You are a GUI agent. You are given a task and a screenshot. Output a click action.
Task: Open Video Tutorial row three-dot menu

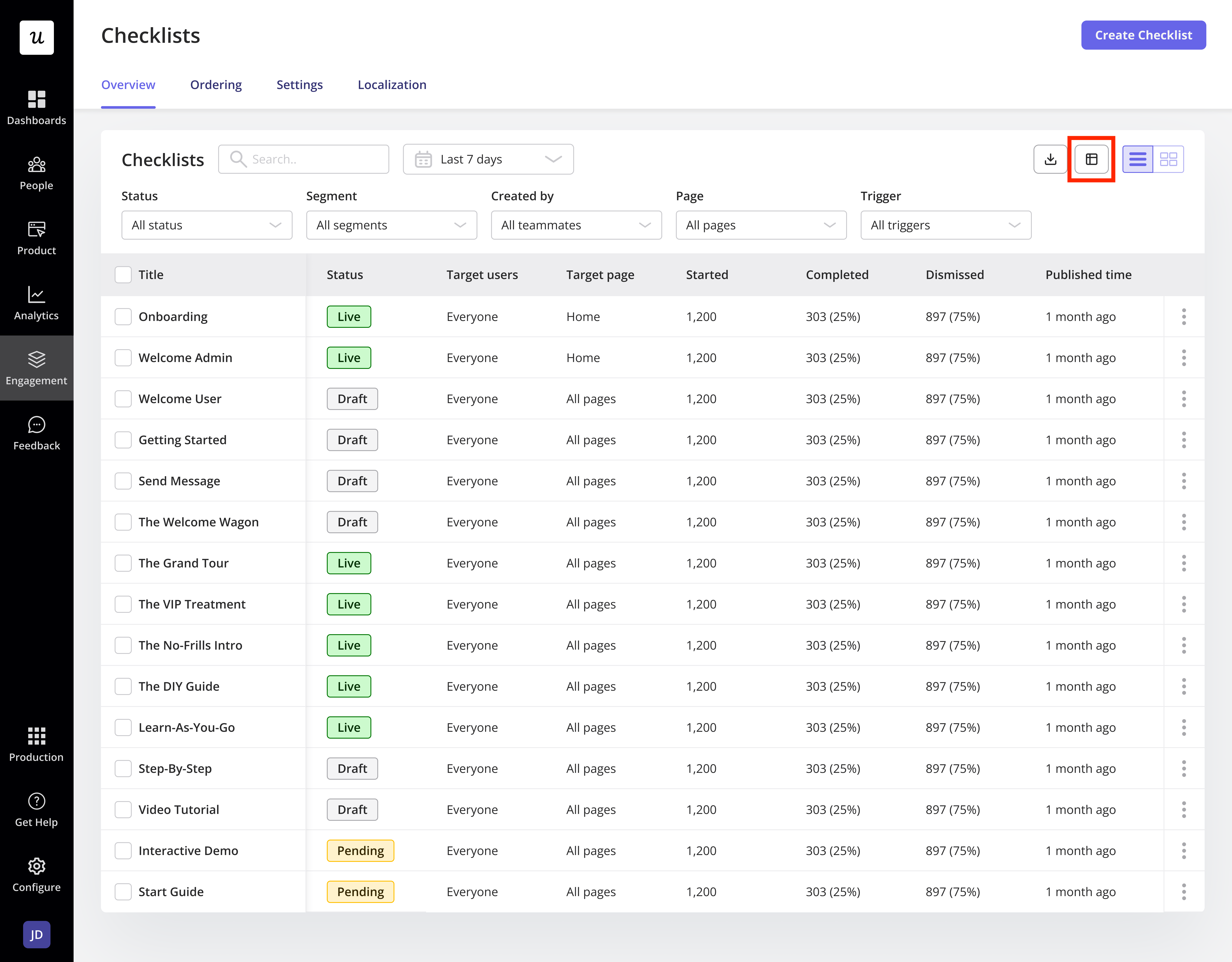click(1184, 810)
